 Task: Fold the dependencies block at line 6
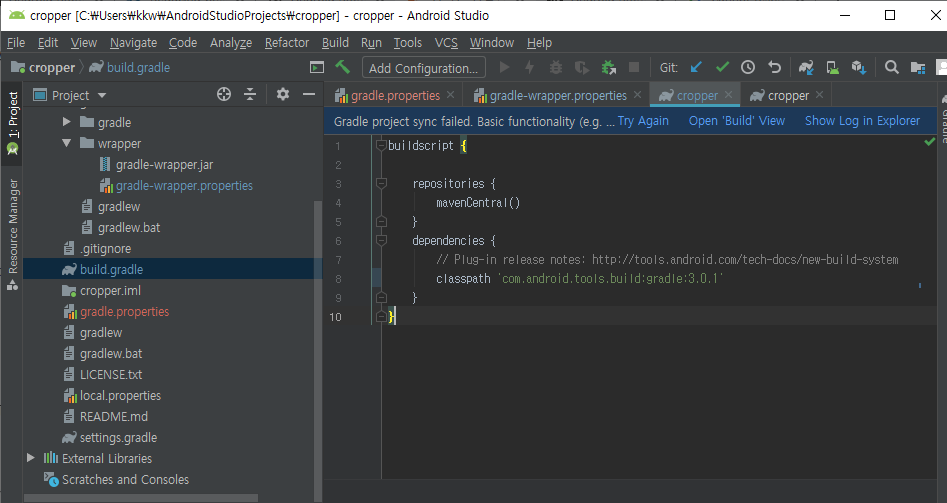[x=381, y=241]
